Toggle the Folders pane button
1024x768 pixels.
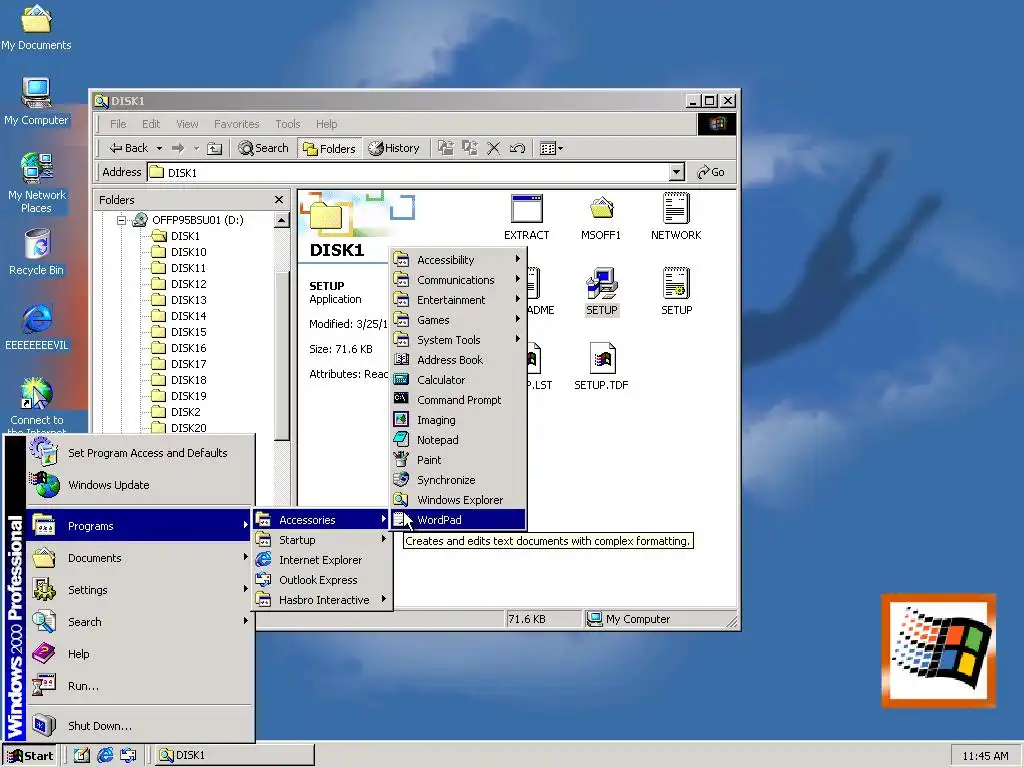point(329,148)
